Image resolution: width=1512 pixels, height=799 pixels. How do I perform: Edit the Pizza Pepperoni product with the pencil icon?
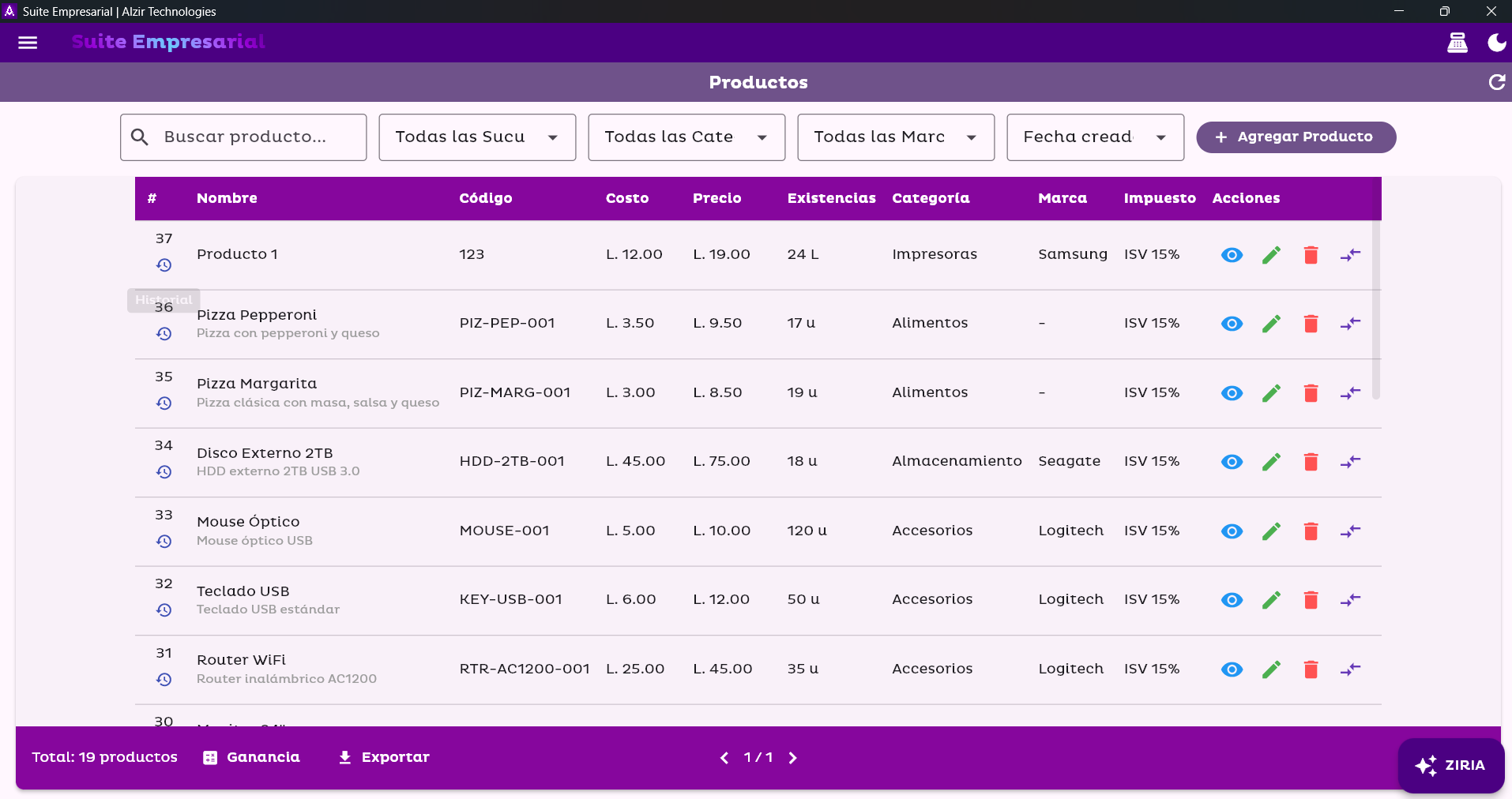click(x=1271, y=324)
